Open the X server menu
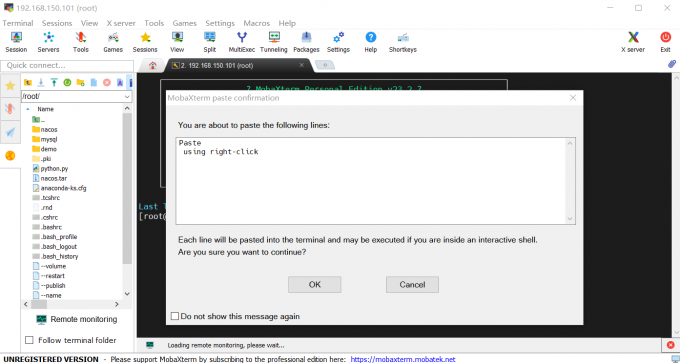The image size is (680, 363). [121, 23]
